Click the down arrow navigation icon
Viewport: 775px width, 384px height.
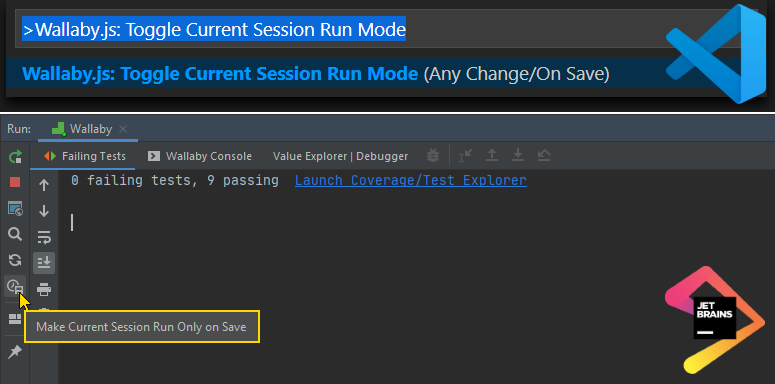pyautogui.click(x=44, y=211)
